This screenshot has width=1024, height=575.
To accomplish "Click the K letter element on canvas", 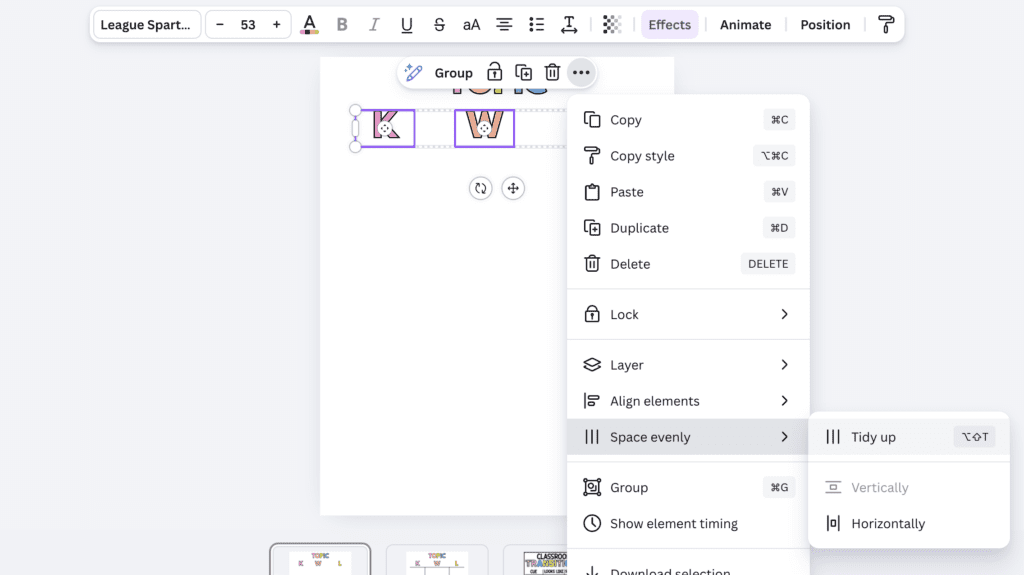I will pos(387,128).
